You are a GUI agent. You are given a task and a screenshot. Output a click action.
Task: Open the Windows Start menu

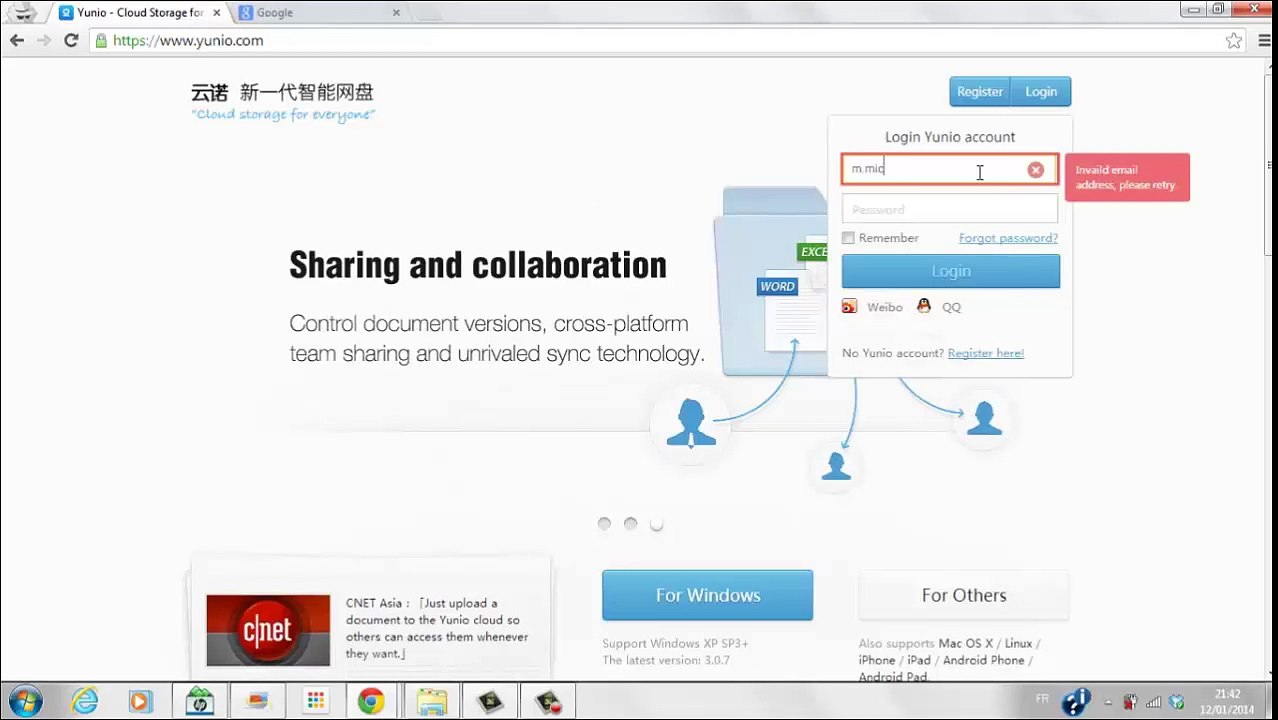point(25,701)
